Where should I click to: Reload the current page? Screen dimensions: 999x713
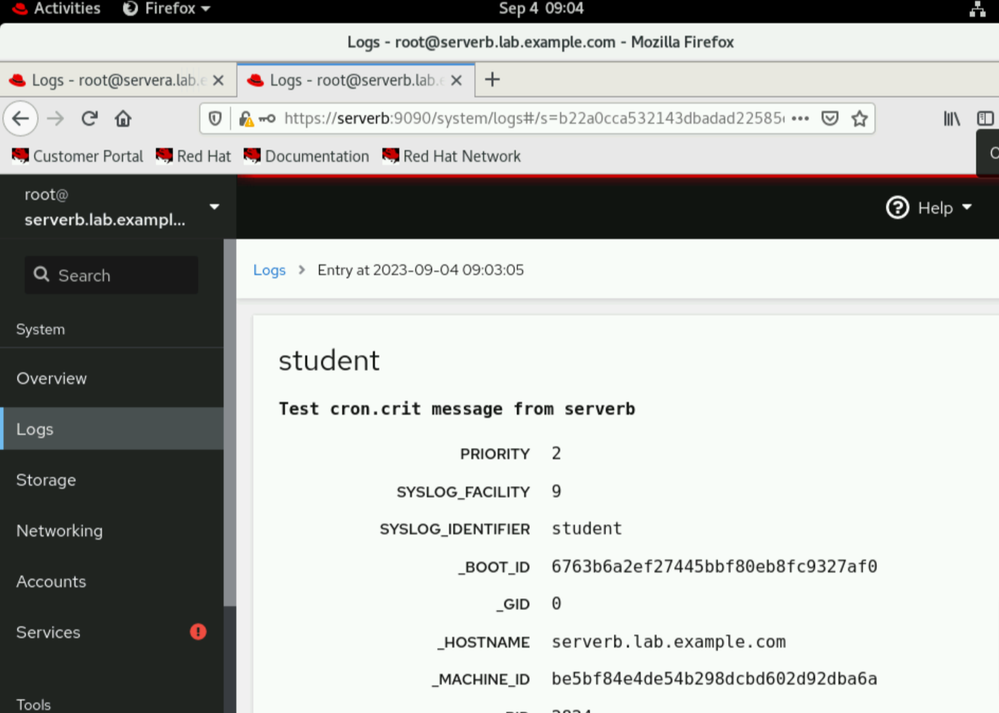click(89, 118)
